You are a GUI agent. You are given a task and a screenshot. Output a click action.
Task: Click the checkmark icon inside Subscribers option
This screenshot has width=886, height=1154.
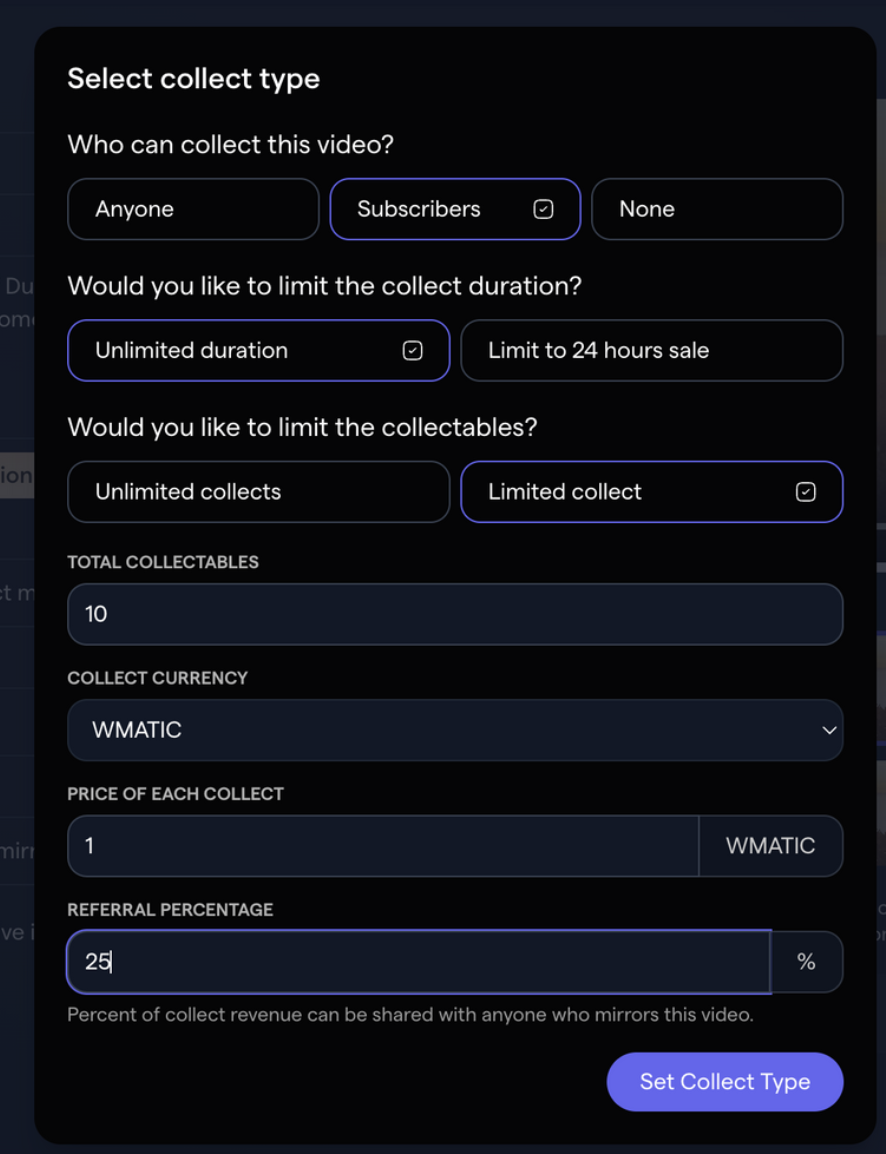pyautogui.click(x=541, y=209)
